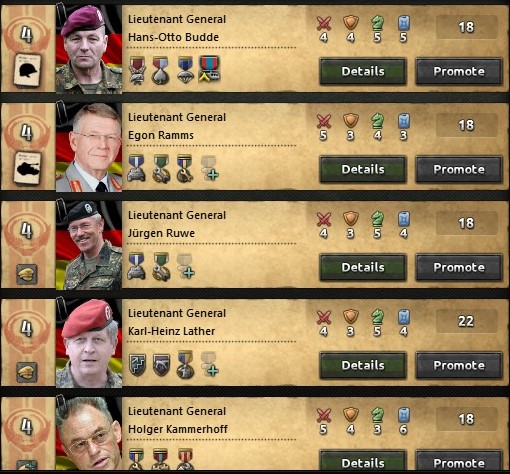Select the red chevron medal trait on Budde
The image size is (510, 474).
point(210,69)
